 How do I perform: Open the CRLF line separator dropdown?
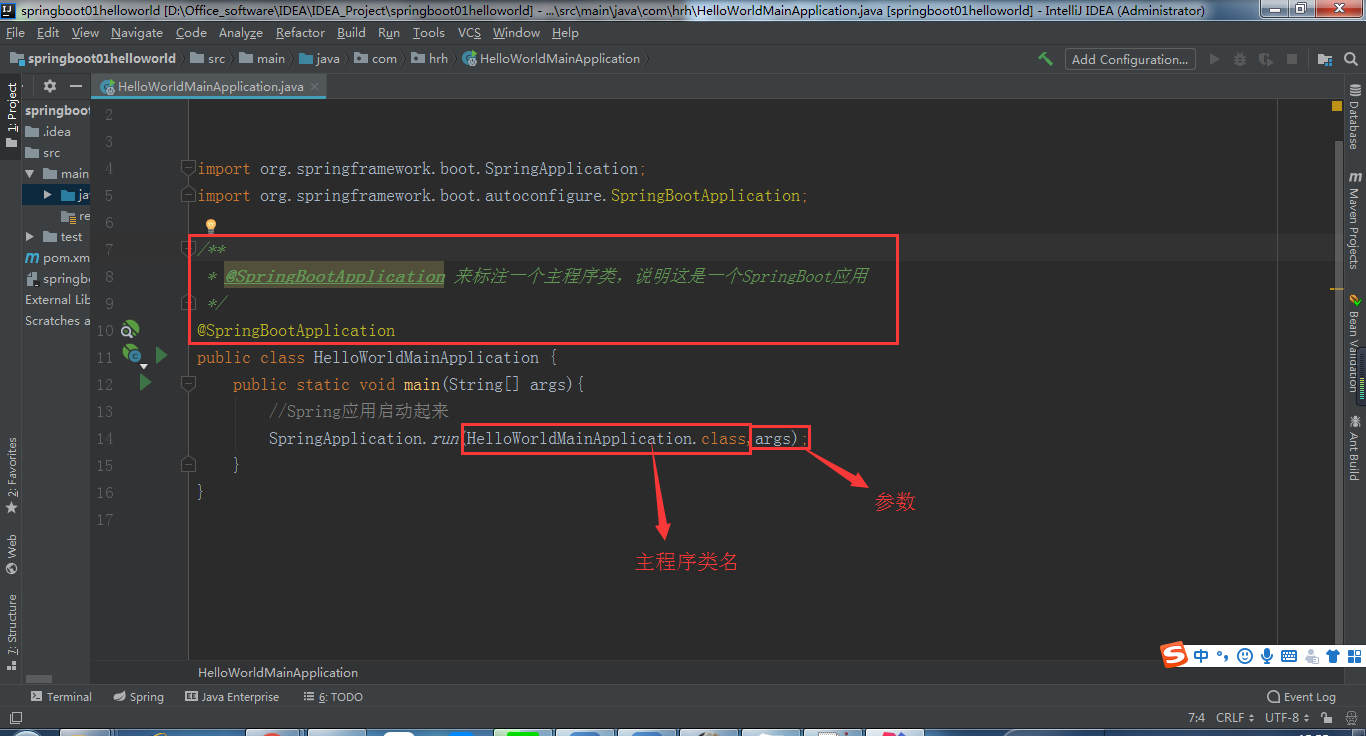point(1236,717)
